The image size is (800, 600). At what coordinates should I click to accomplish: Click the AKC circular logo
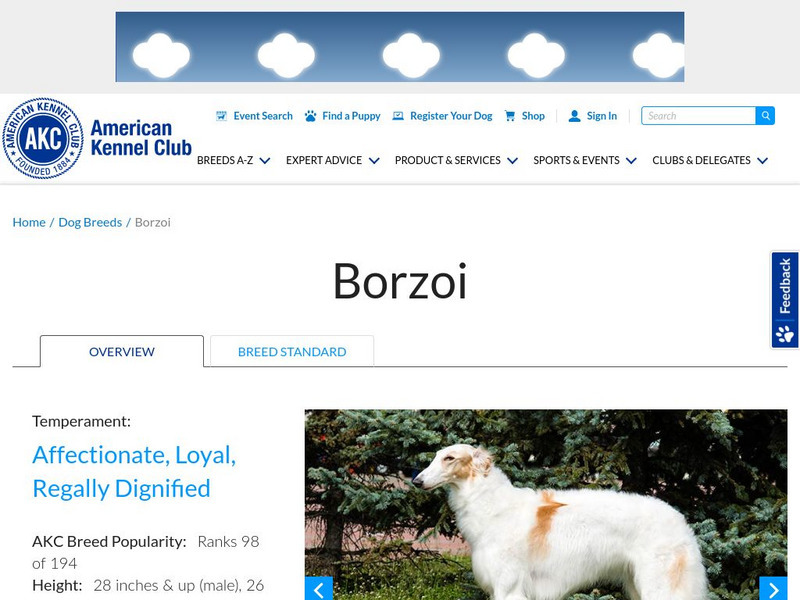pos(43,138)
